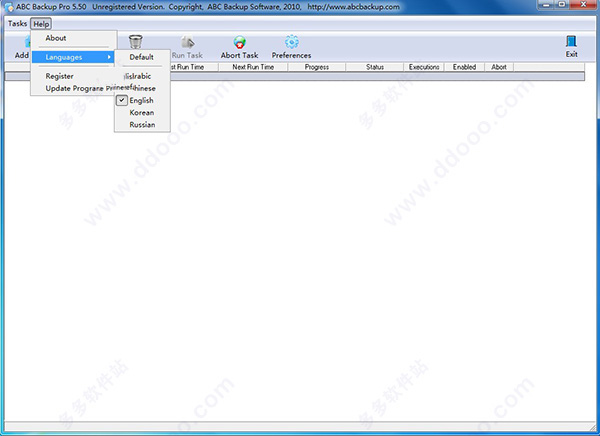This screenshot has width=600, height=436.
Task: Sort by Next Run Time column
Action: coord(253,67)
